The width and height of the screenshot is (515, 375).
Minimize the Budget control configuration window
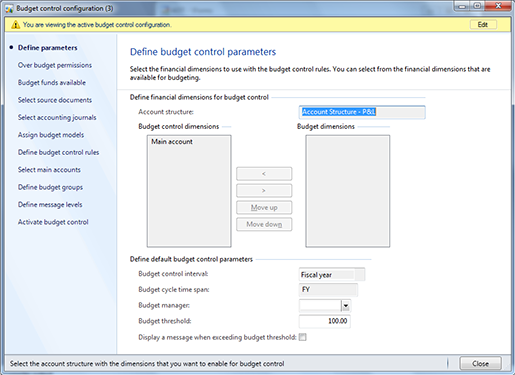(x=462, y=6)
